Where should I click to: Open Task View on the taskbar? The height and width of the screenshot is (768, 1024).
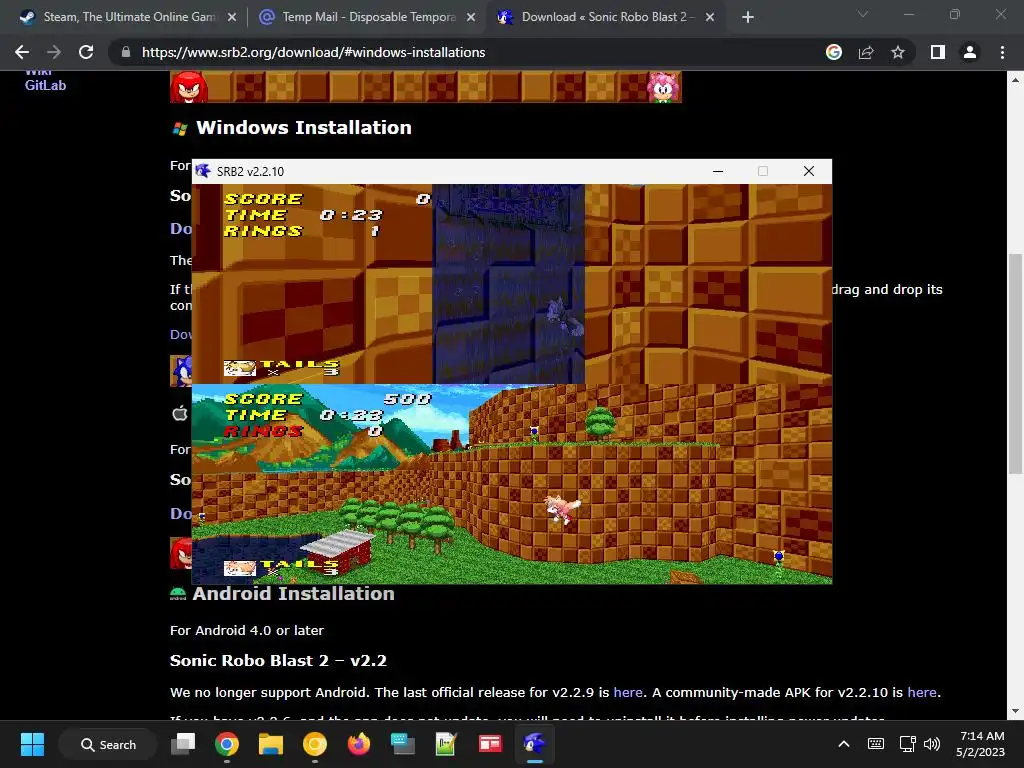click(183, 744)
